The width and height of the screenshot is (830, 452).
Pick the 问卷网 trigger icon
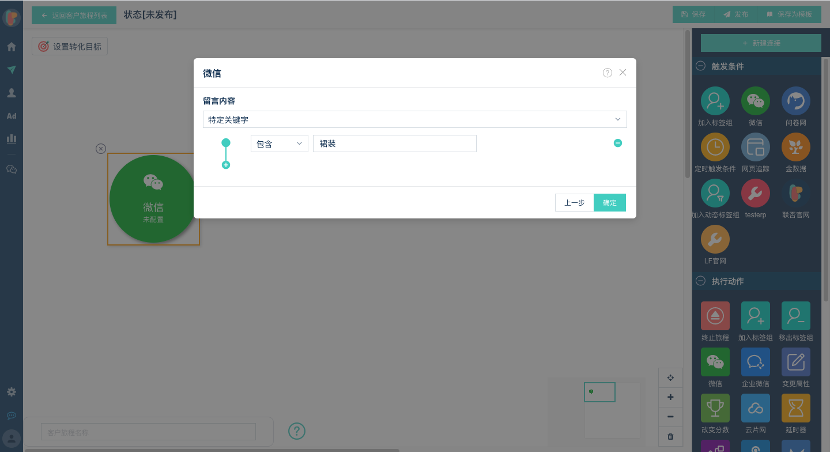coord(796,101)
